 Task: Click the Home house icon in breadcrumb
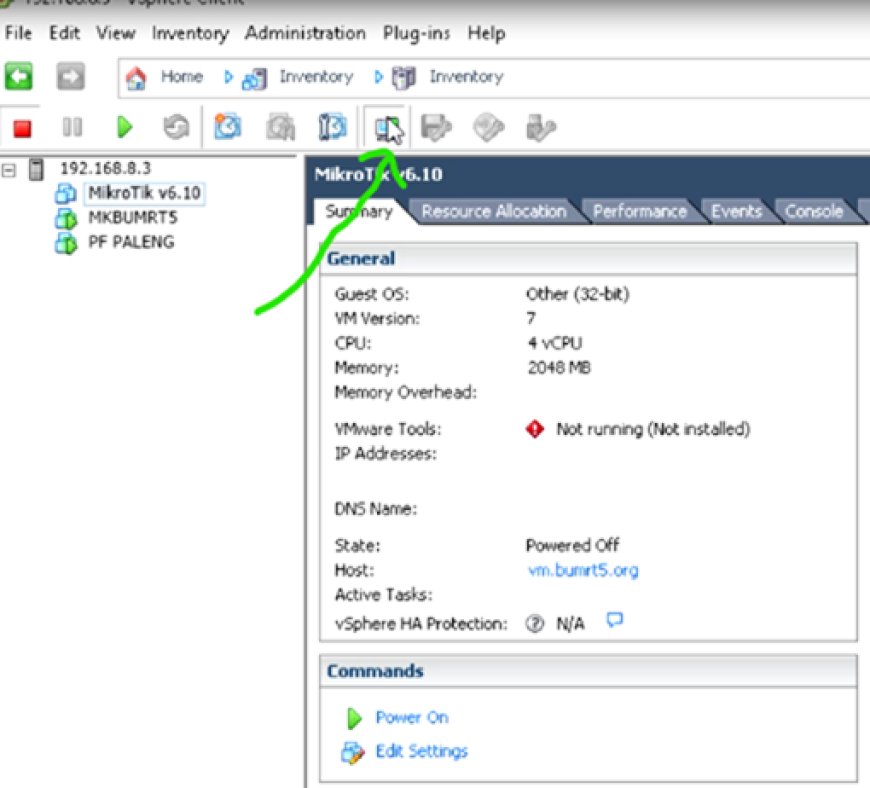point(136,77)
